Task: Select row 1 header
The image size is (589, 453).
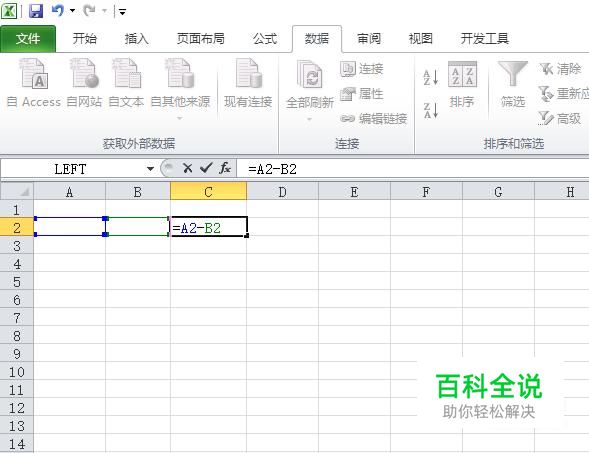Action: click(17, 209)
